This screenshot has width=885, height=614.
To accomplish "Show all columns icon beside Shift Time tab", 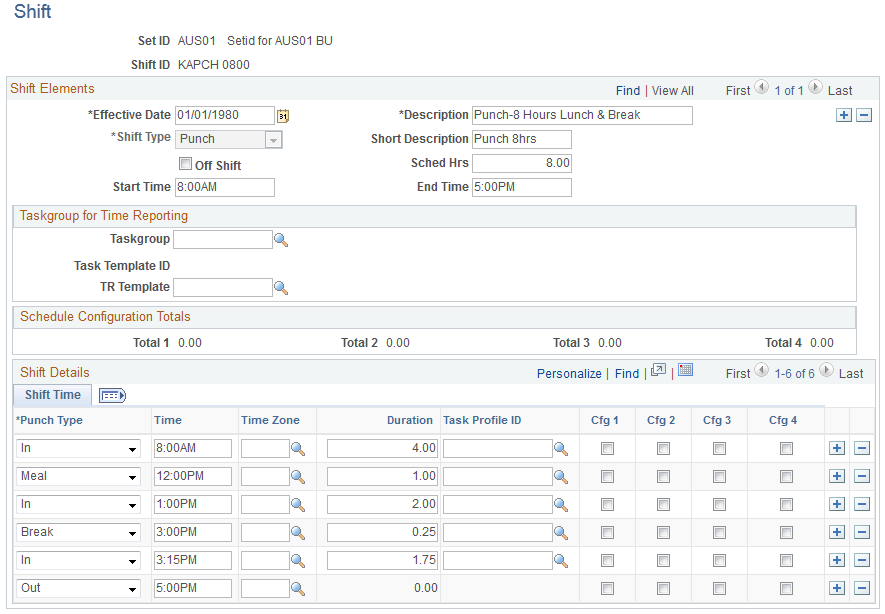I will [112, 396].
